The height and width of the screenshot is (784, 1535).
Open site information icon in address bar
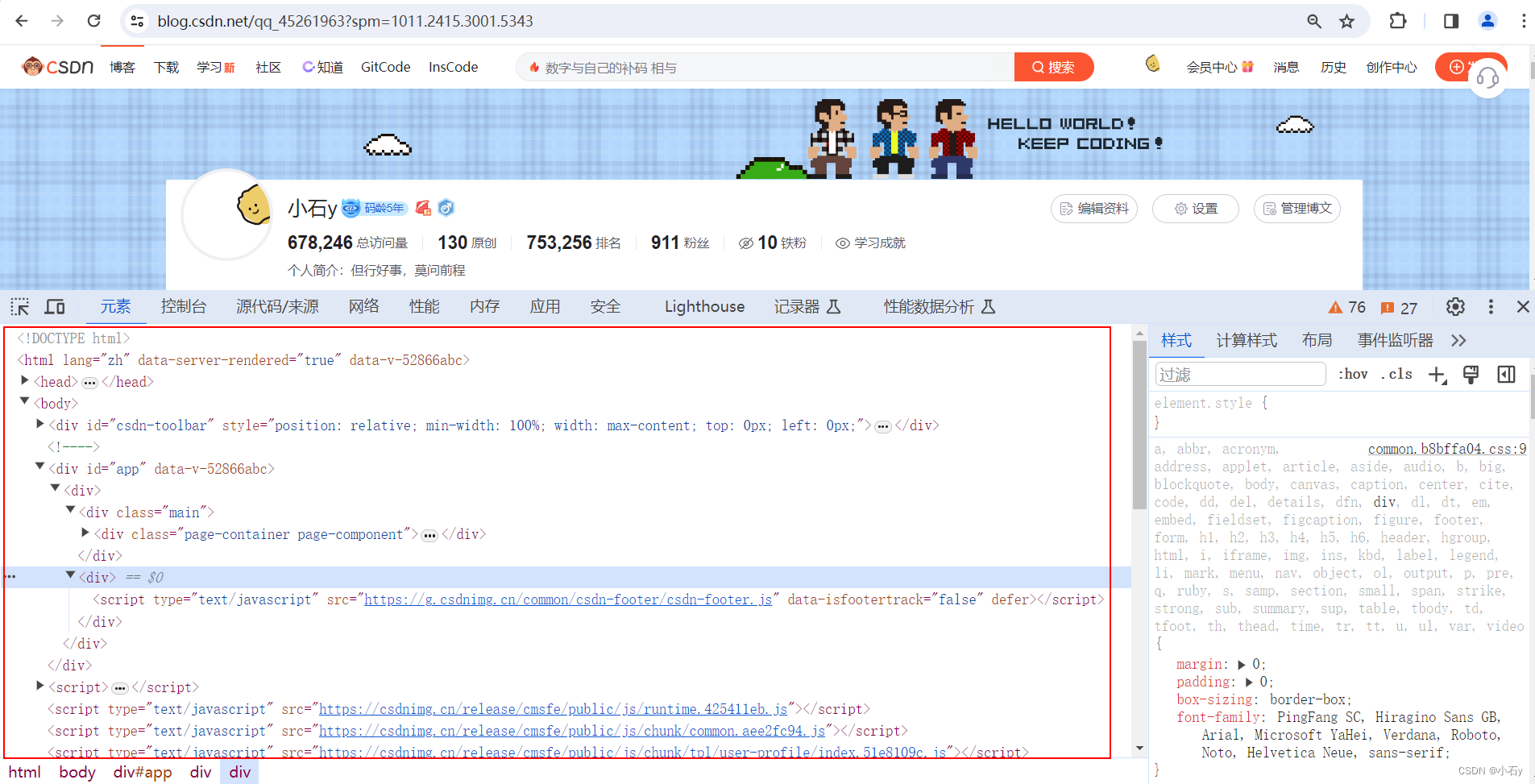(137, 21)
